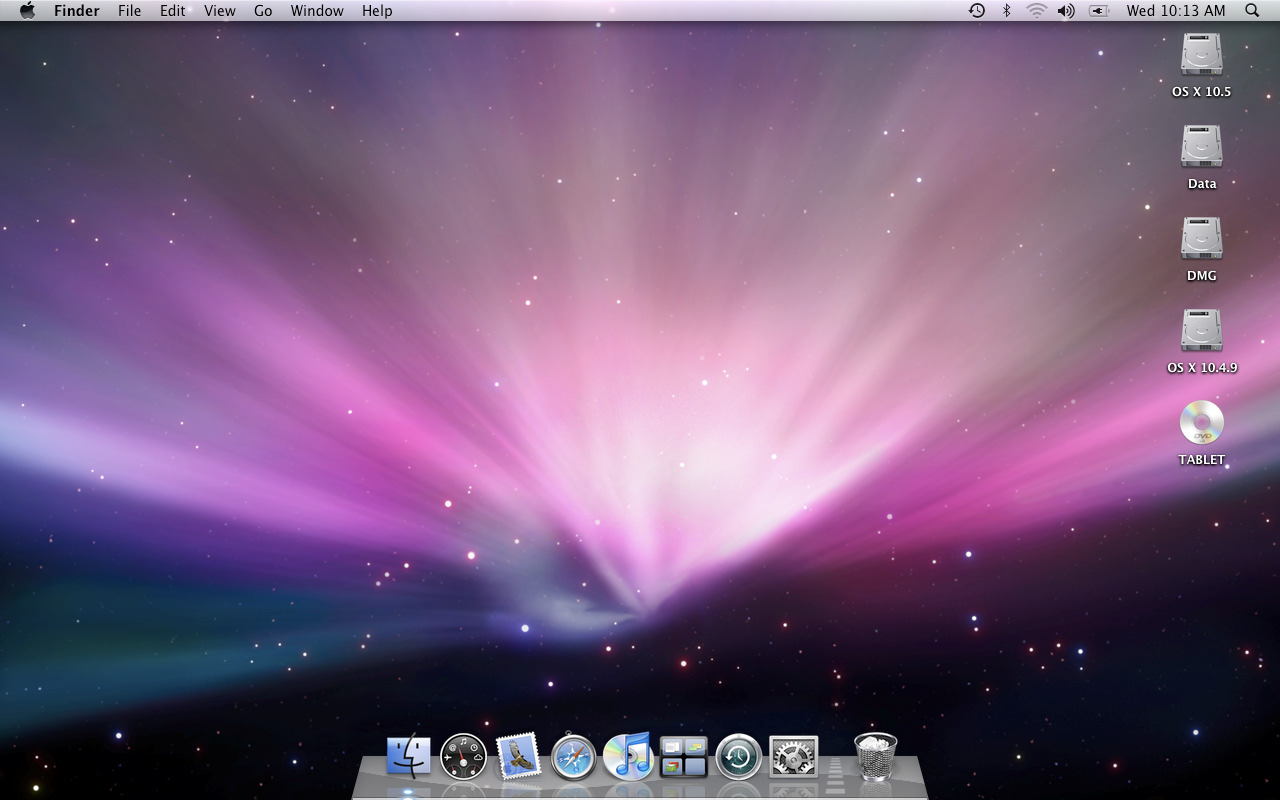Click the battery status icon
This screenshot has width=1280, height=800.
1099,10
